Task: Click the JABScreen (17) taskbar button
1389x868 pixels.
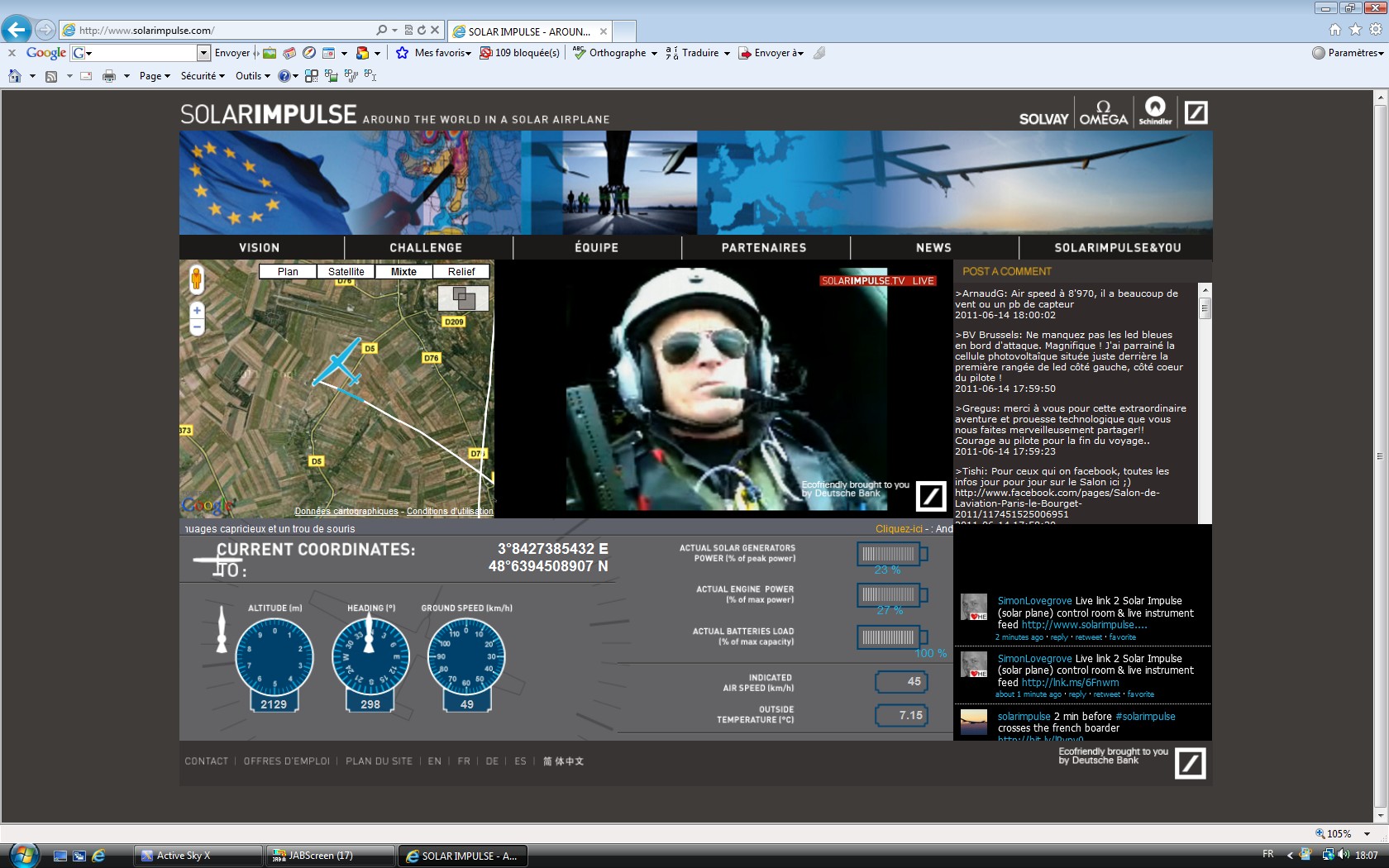Action: [331, 856]
